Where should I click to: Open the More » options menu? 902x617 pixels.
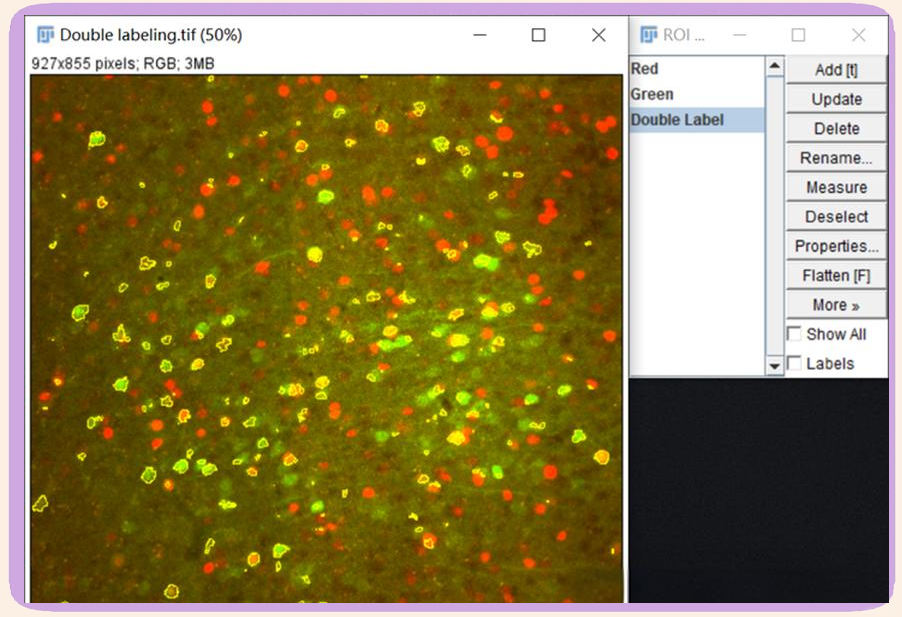[x=835, y=304]
